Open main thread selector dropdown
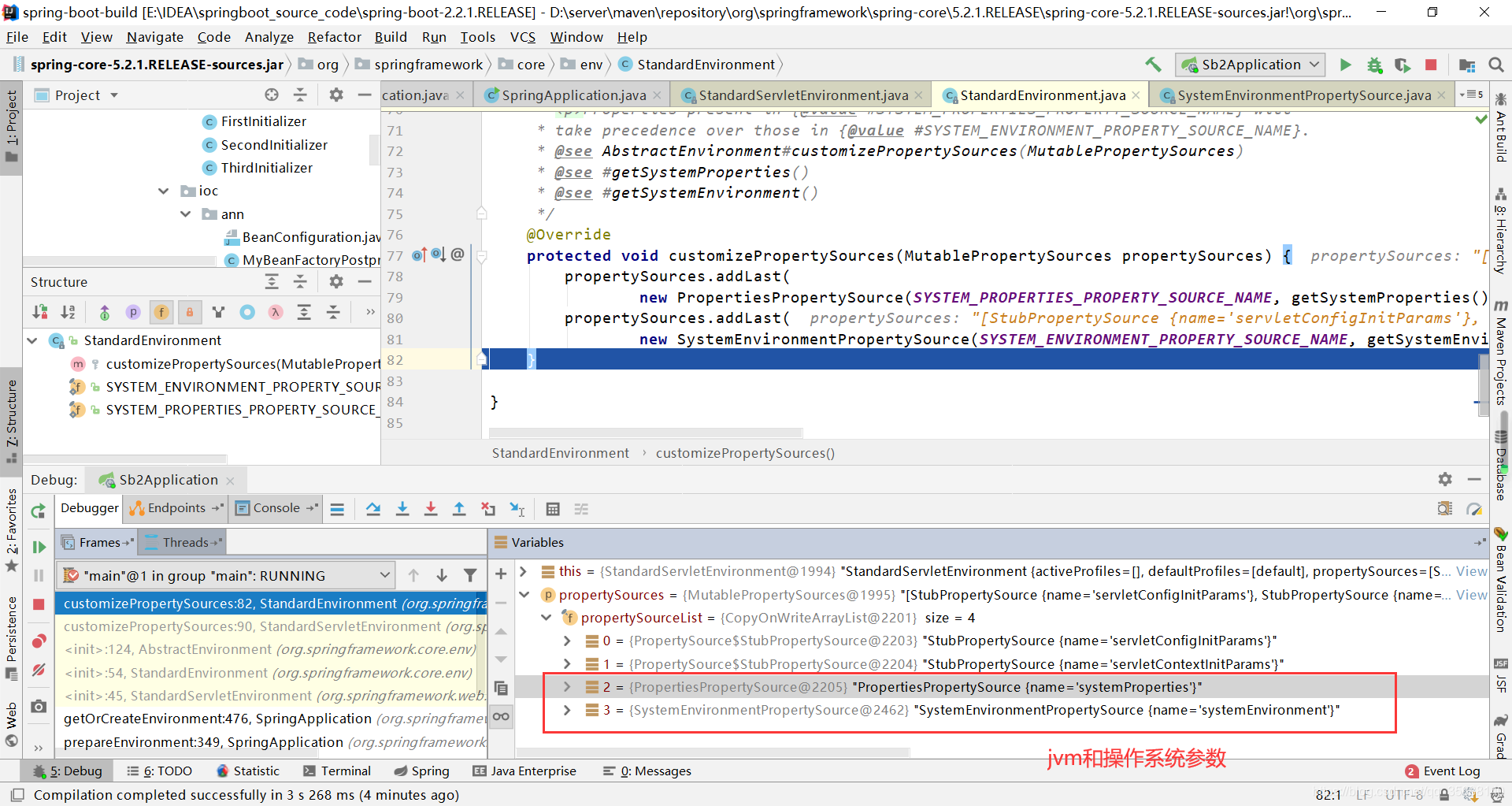 tap(225, 575)
